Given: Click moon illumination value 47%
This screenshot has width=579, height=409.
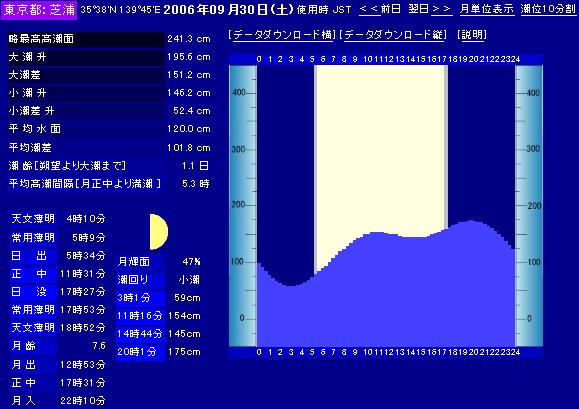Looking at the screenshot, I should pyautogui.click(x=191, y=262).
